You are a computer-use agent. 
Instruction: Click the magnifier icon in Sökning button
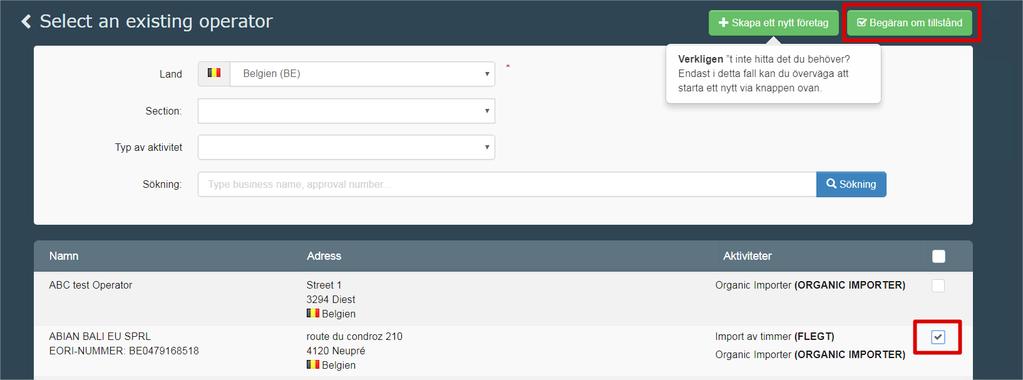coord(831,184)
